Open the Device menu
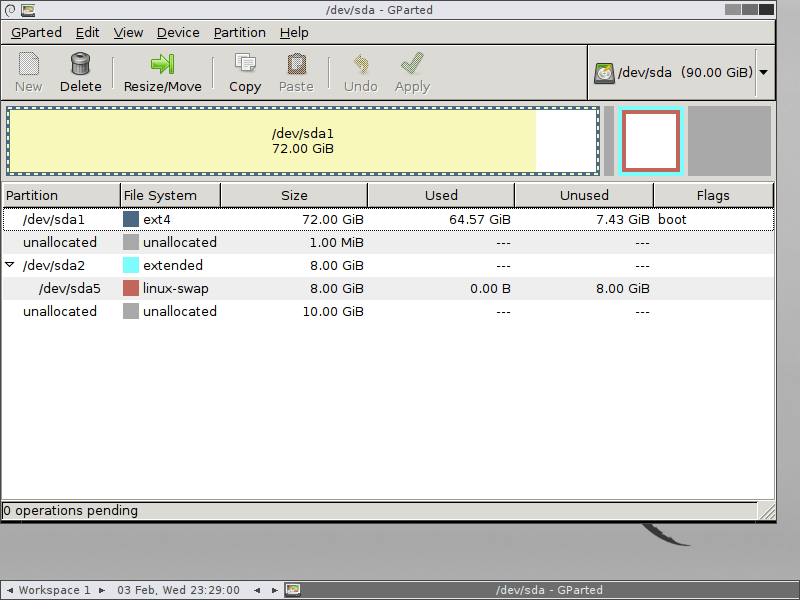This screenshot has height=600, width=800. [178, 32]
